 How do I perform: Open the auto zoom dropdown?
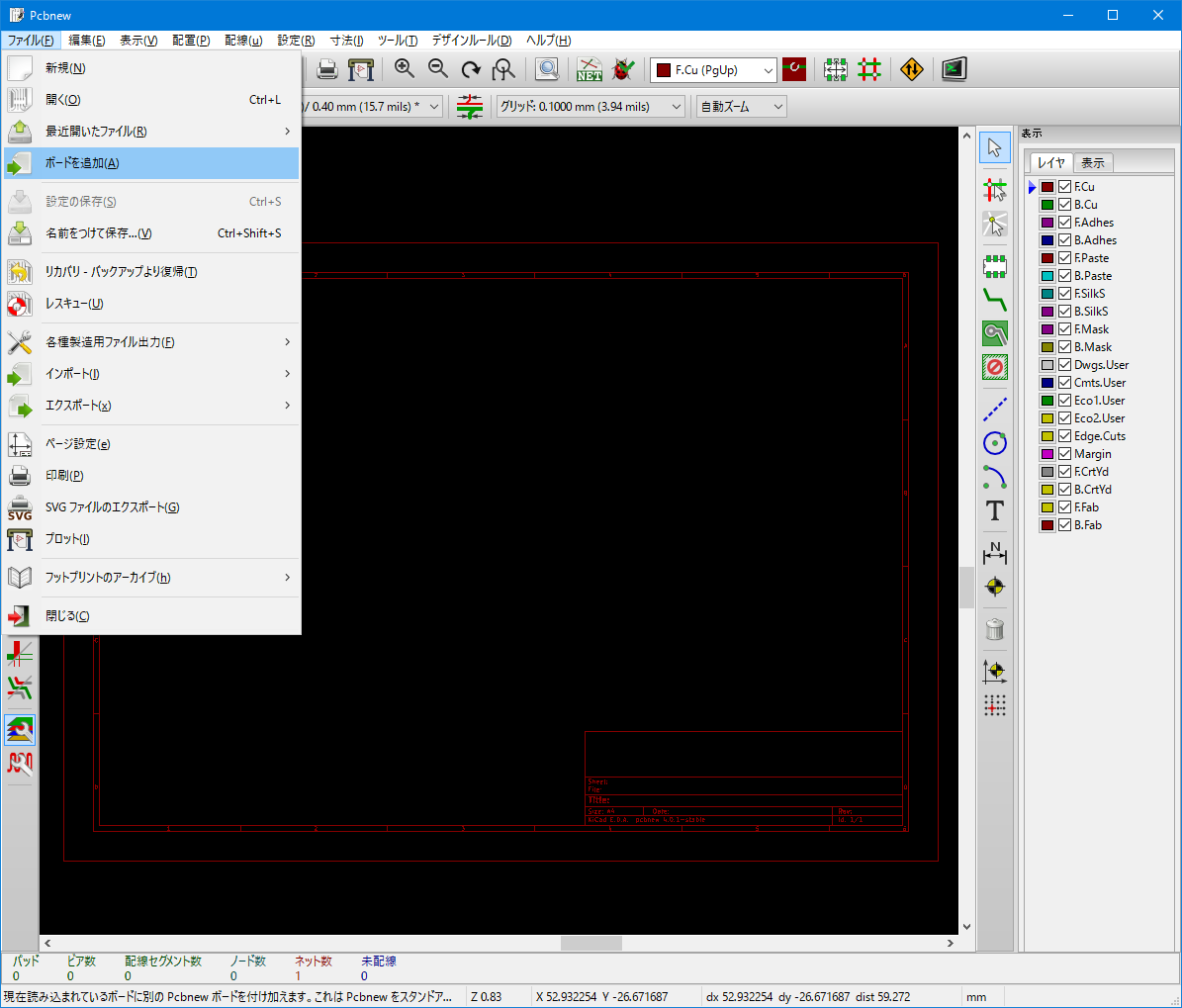click(742, 106)
